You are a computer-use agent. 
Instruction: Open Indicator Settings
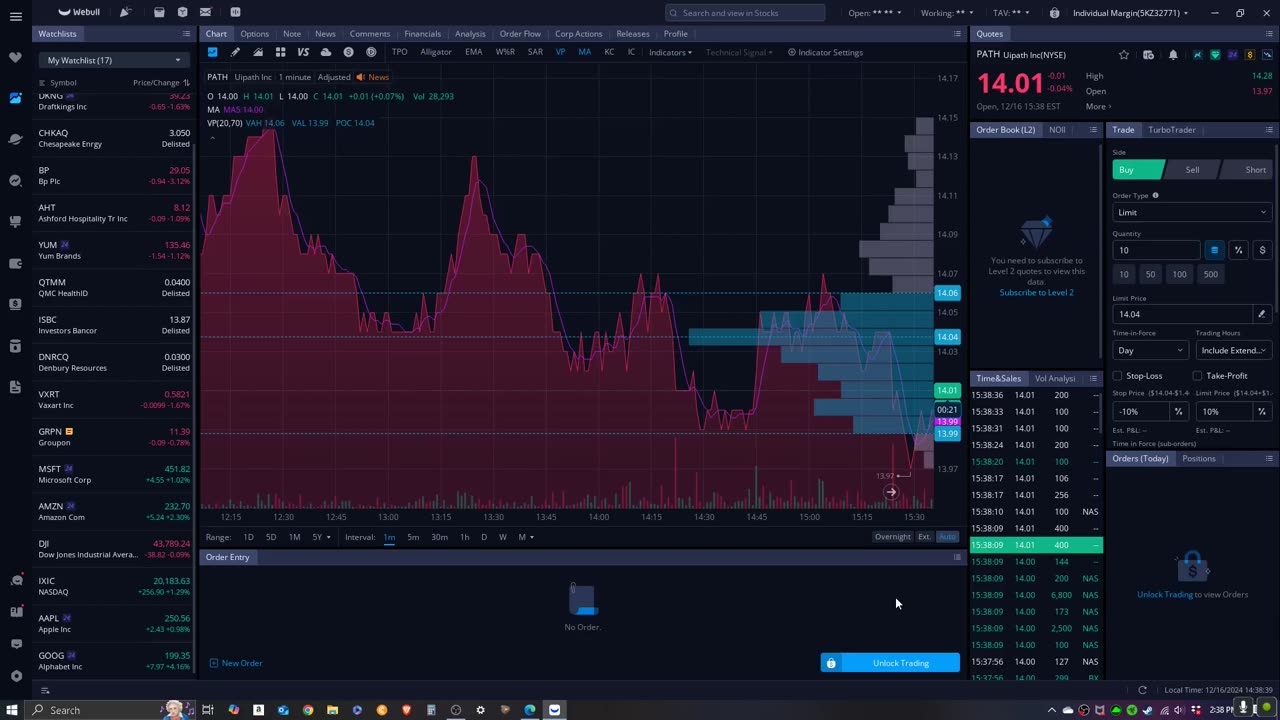click(825, 52)
